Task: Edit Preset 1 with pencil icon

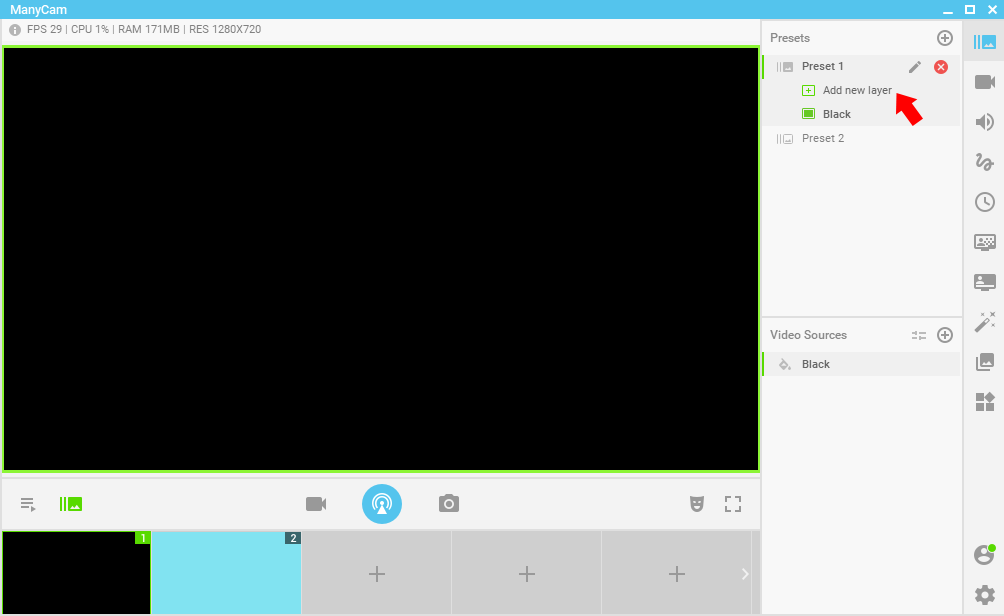Action: pos(914,67)
